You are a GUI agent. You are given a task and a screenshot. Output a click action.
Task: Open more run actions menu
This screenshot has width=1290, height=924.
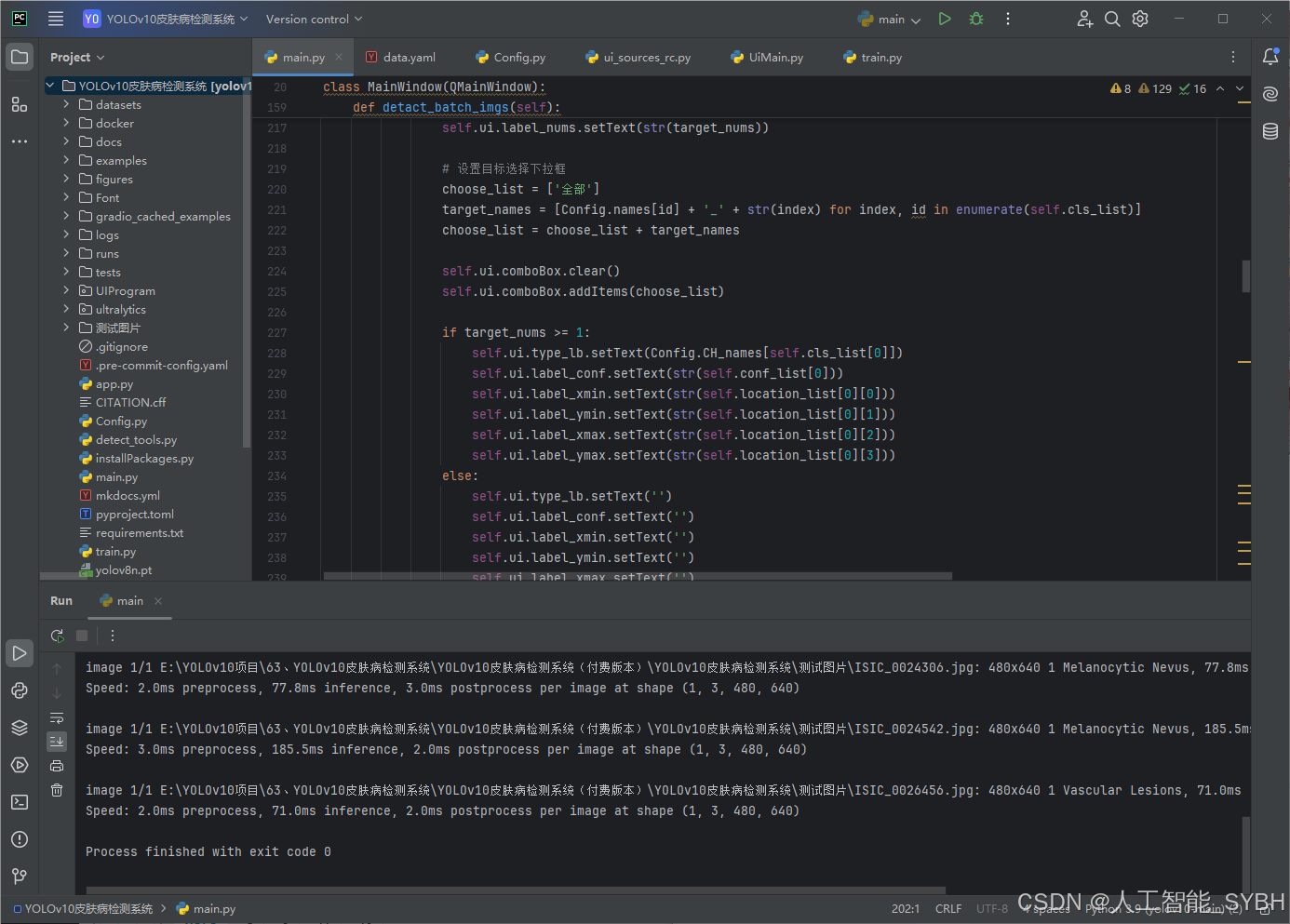pyautogui.click(x=1008, y=19)
